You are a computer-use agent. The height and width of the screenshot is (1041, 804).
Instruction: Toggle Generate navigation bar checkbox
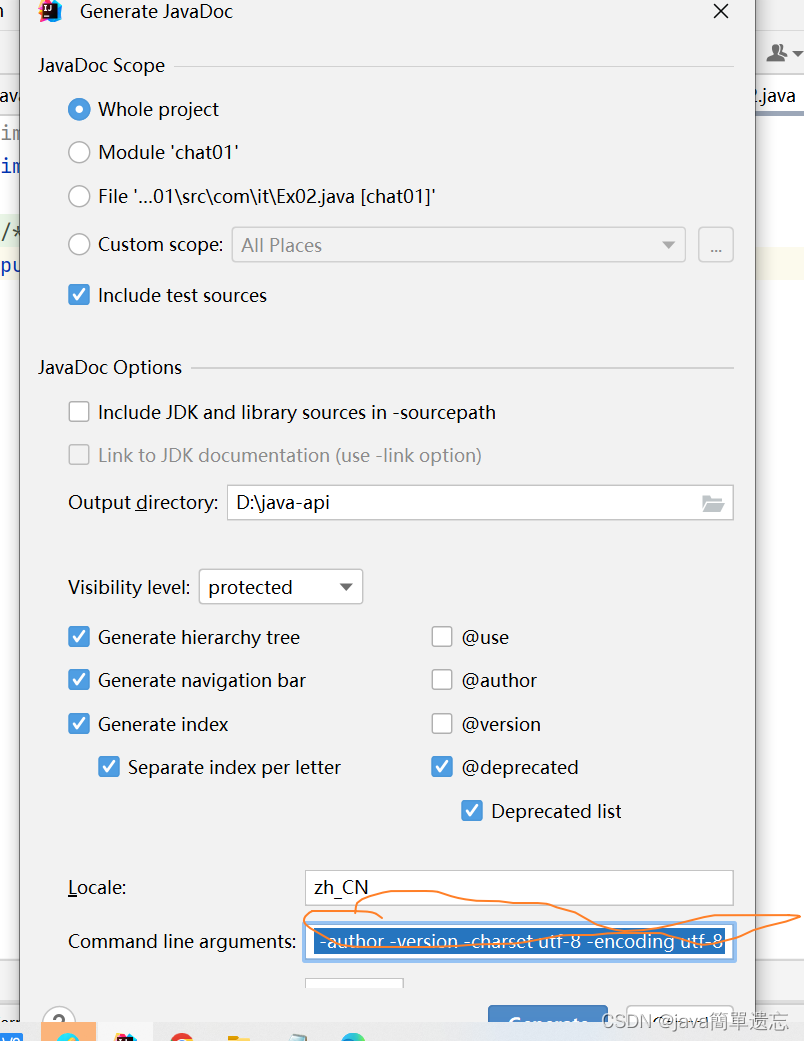[79, 680]
